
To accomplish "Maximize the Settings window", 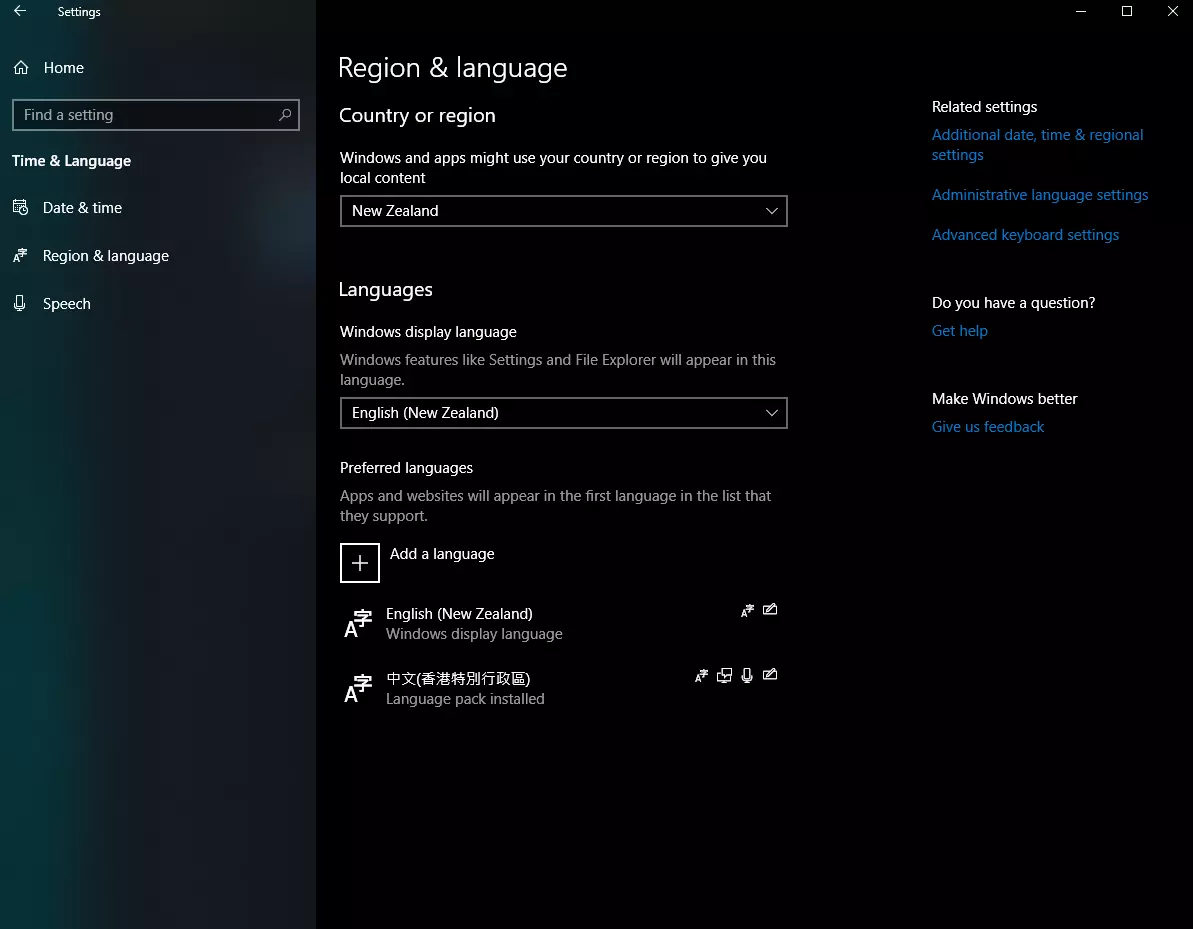I will pos(1127,11).
